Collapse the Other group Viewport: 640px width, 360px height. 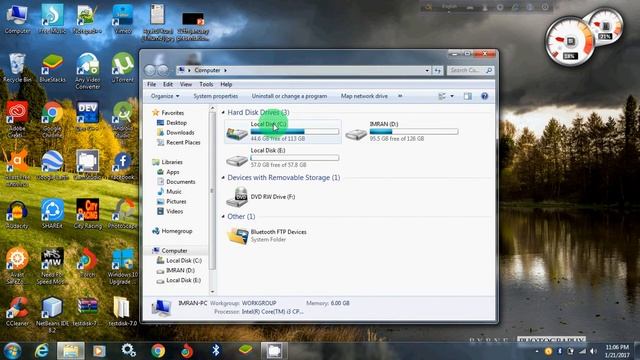223,216
